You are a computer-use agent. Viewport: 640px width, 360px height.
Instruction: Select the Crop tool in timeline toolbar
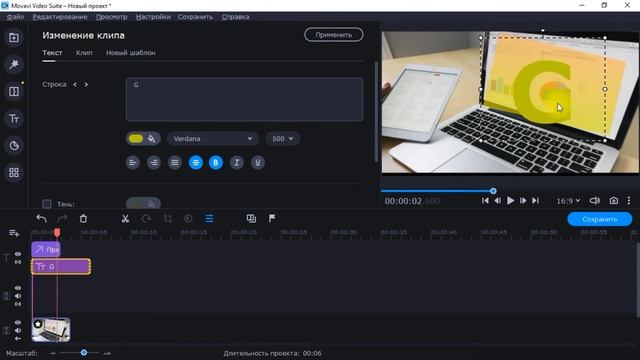click(x=167, y=219)
